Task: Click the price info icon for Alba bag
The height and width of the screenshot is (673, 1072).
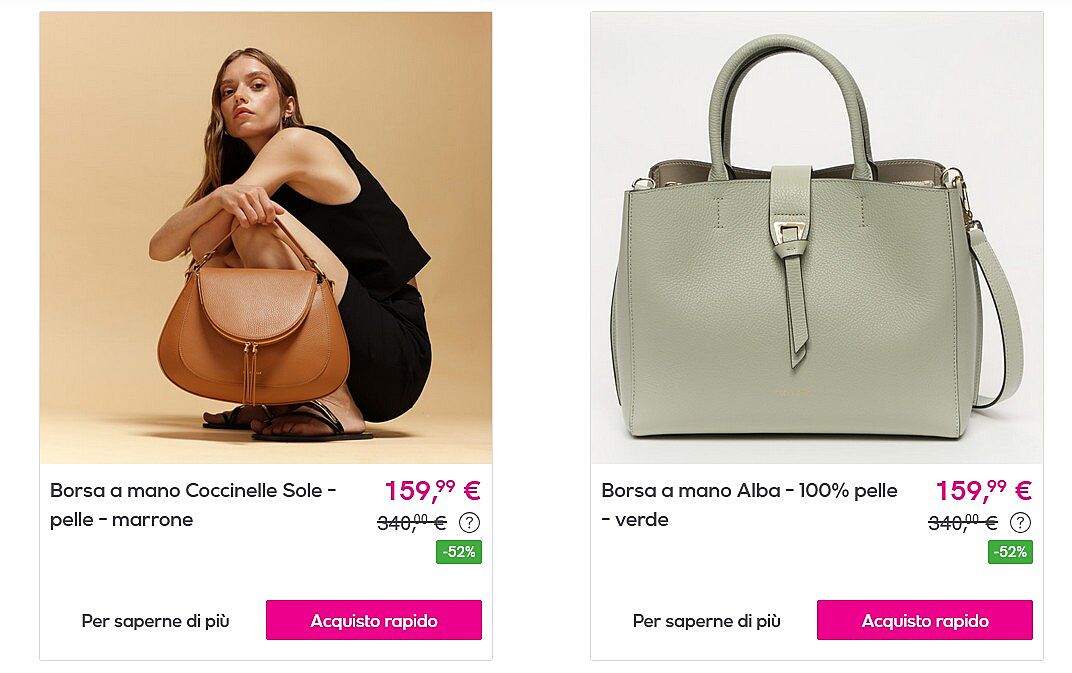Action: 1020,523
